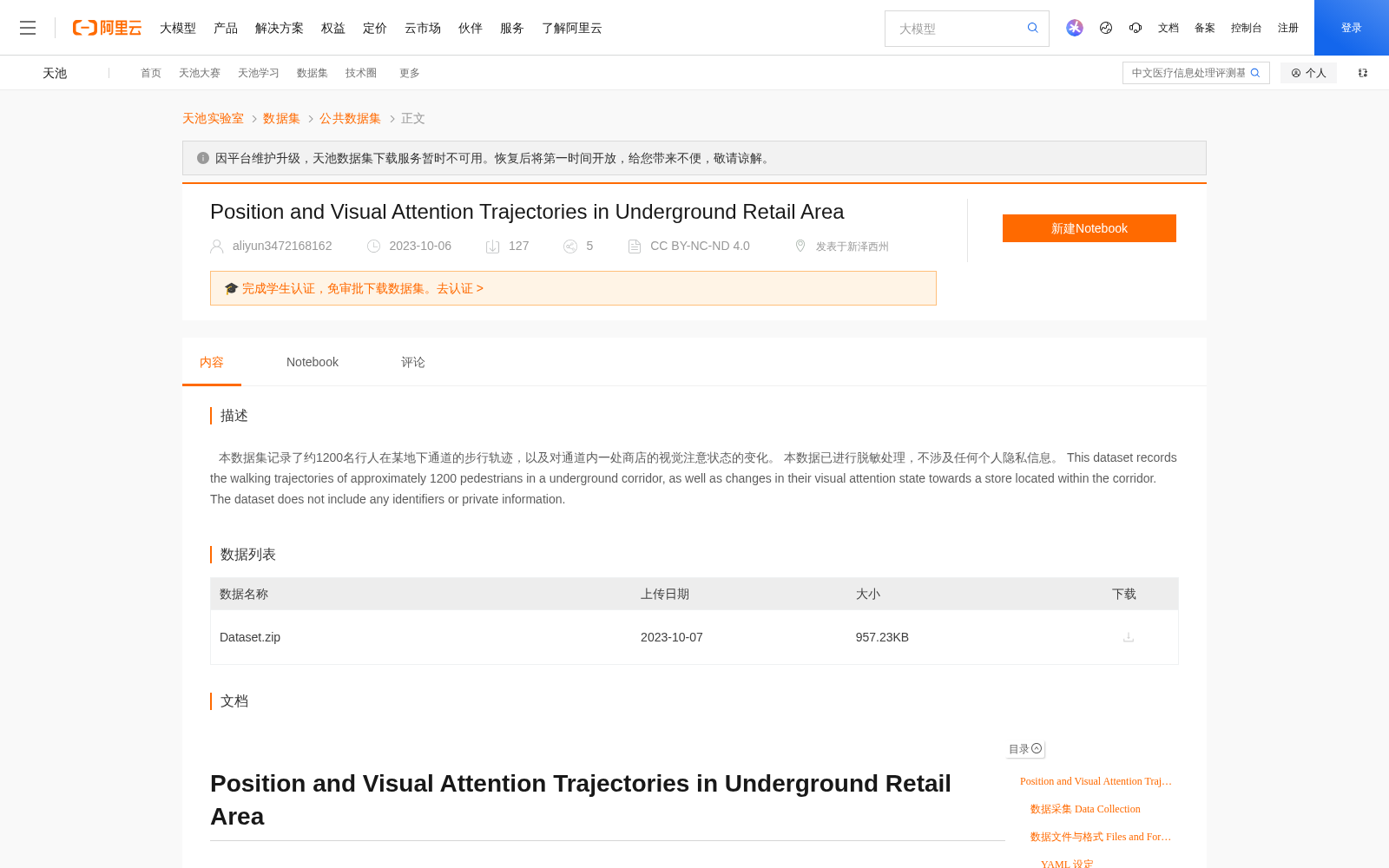Switch to the Notebook tab
This screenshot has width=1389, height=868.
tap(313, 362)
